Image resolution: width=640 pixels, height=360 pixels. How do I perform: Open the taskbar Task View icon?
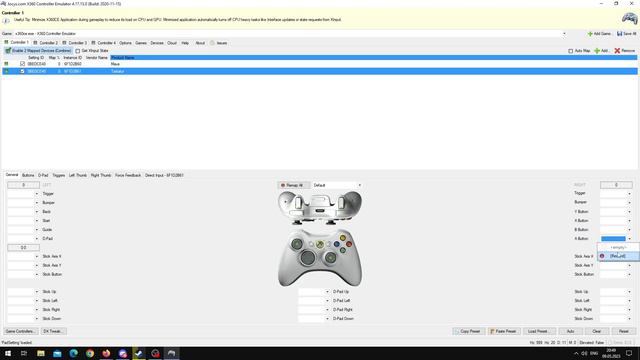(x=24, y=353)
